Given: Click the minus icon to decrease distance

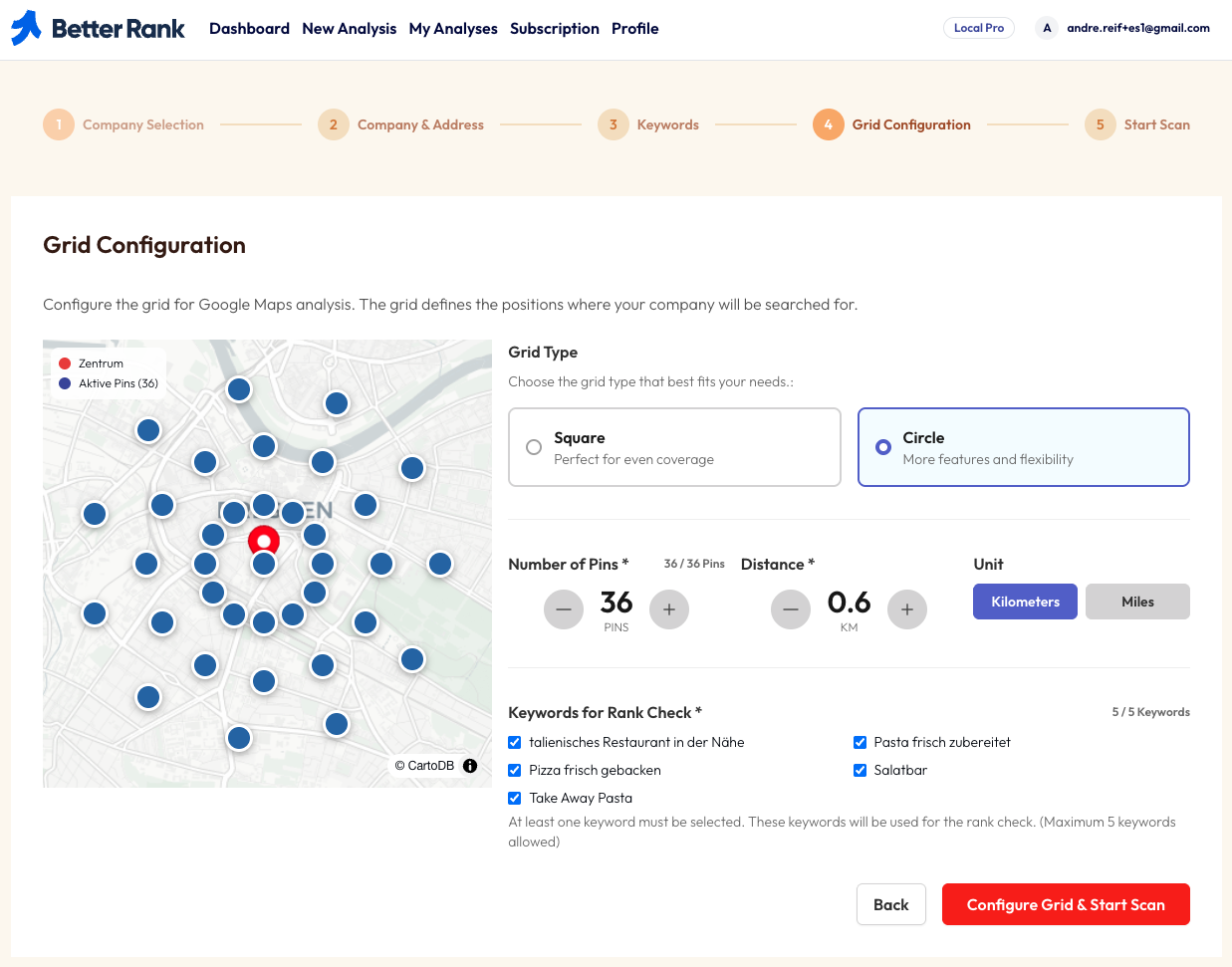Looking at the screenshot, I should (x=791, y=608).
